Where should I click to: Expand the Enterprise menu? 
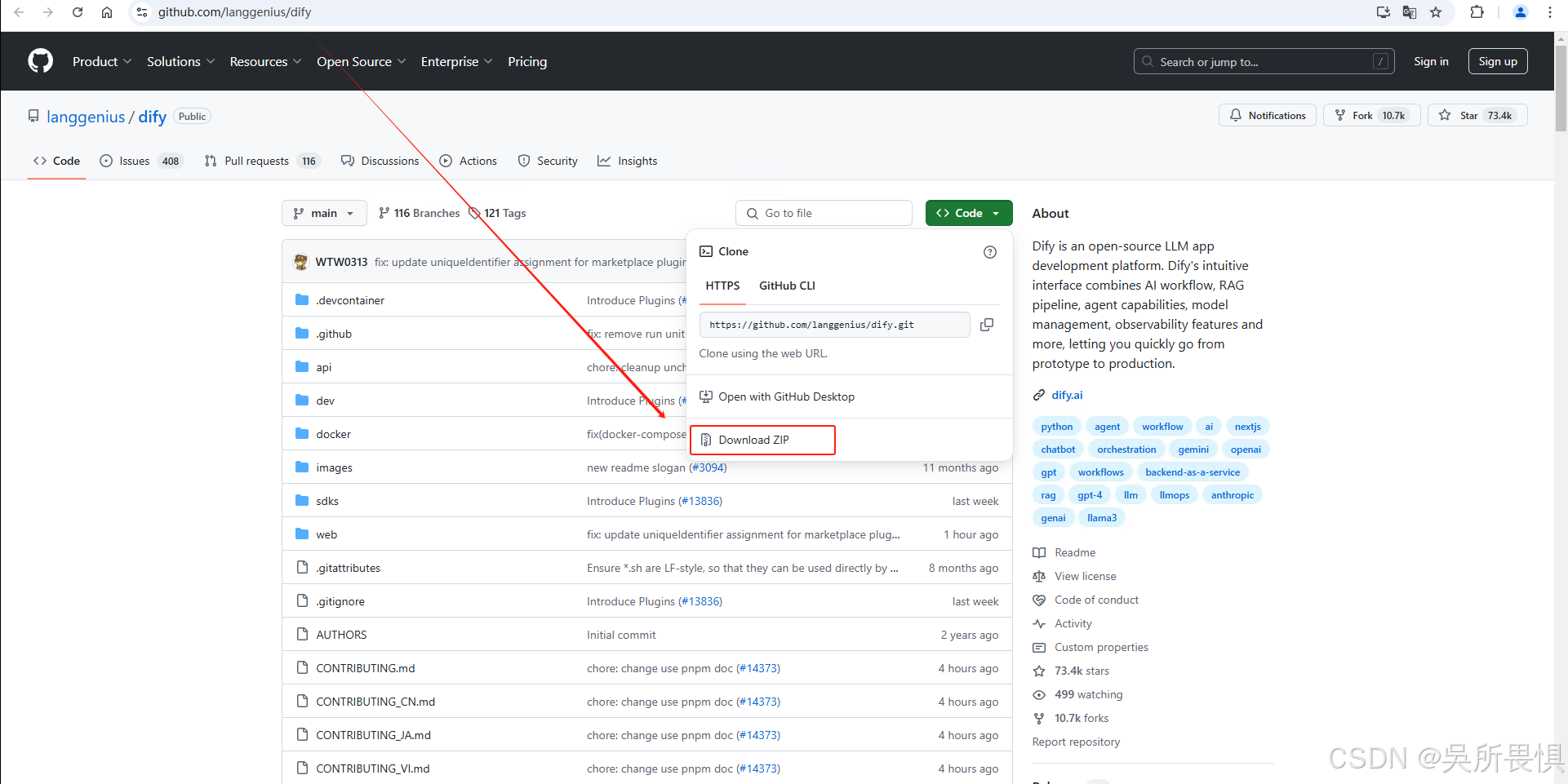(456, 61)
